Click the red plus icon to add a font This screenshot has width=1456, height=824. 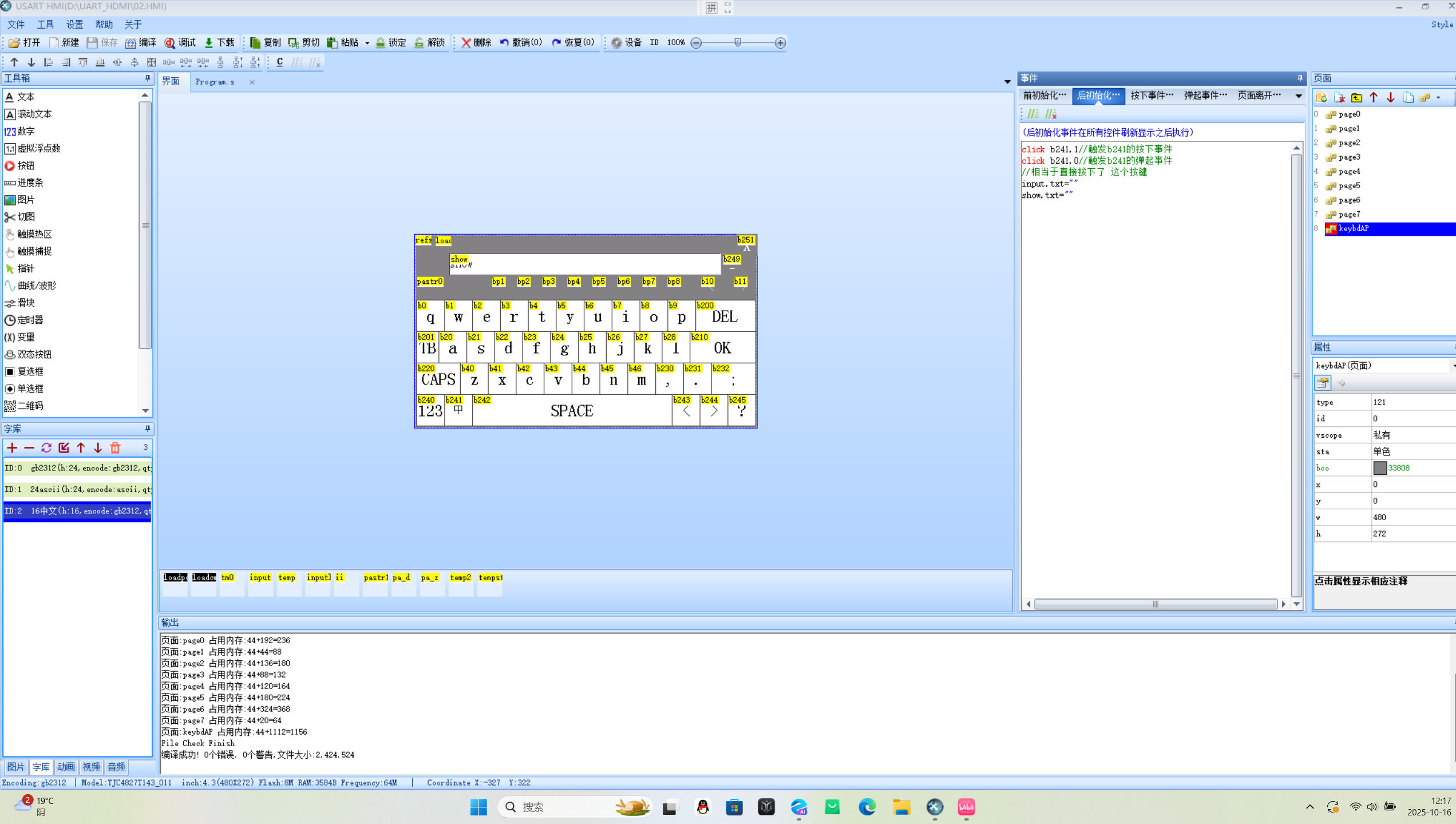point(12,447)
